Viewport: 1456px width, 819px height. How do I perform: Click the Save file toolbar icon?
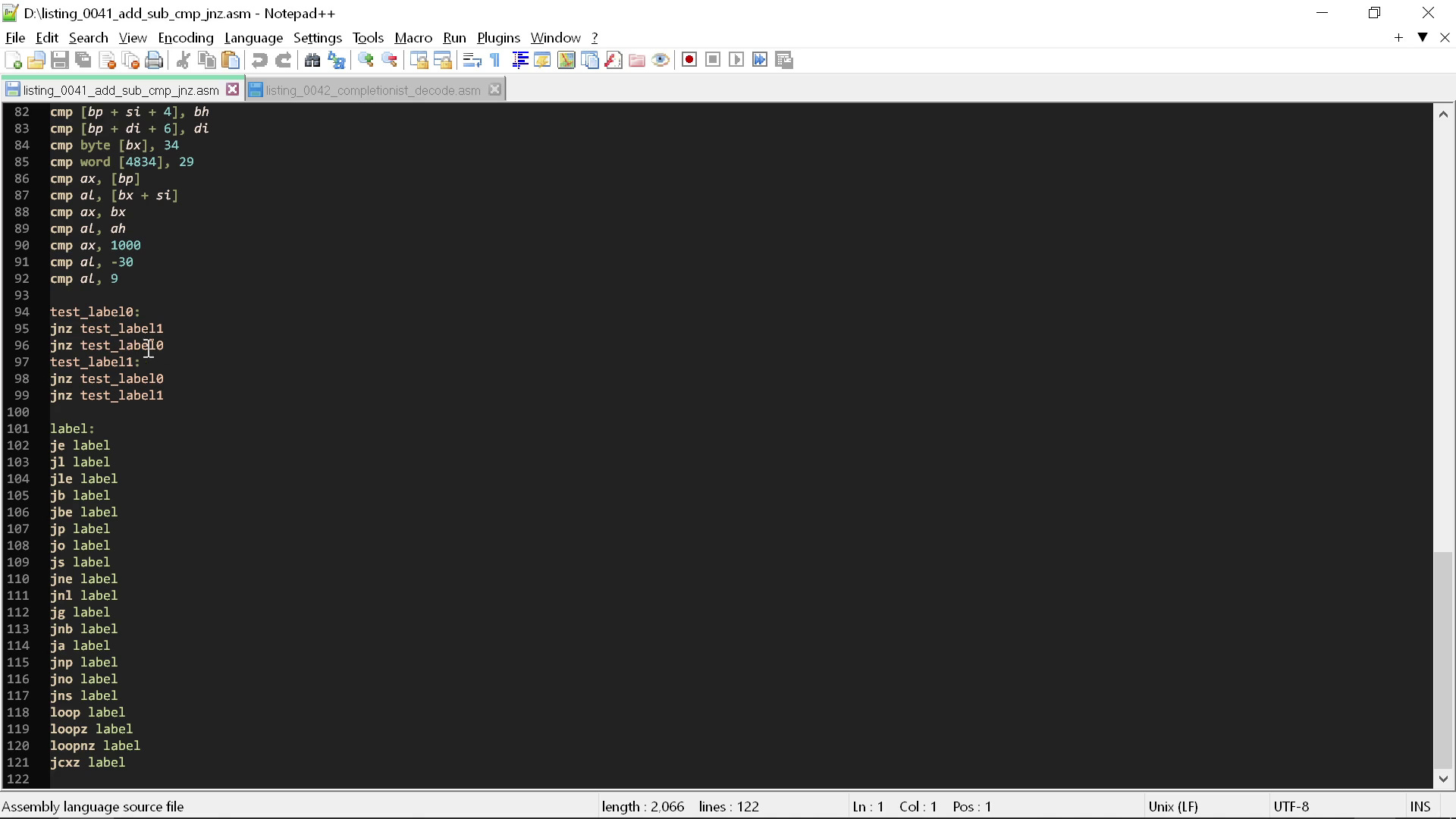60,61
